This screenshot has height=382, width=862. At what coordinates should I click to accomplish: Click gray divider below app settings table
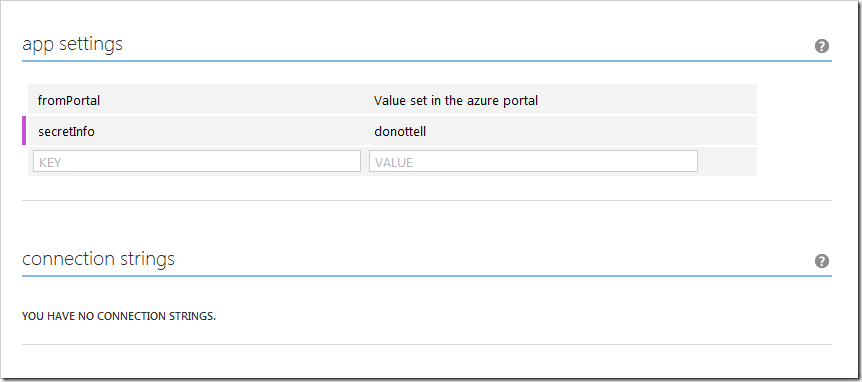tap(427, 201)
